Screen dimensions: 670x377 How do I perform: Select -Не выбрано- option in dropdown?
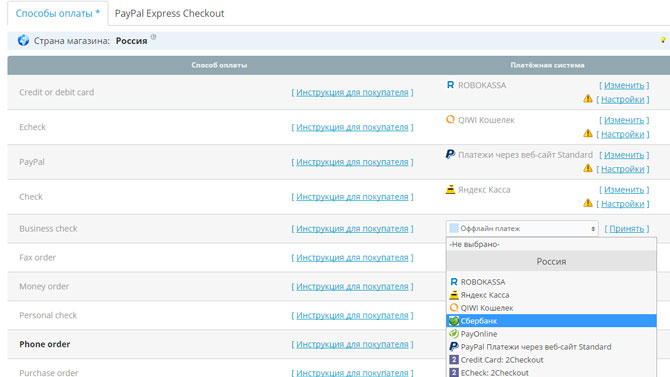coord(551,244)
